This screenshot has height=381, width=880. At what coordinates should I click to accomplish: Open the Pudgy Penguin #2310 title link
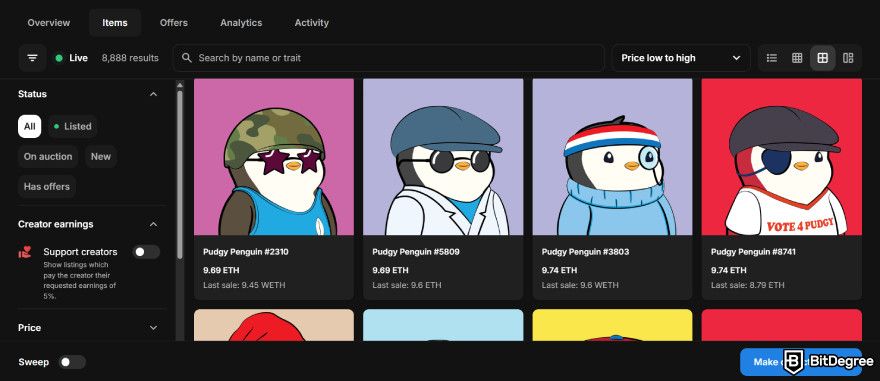tap(246, 252)
